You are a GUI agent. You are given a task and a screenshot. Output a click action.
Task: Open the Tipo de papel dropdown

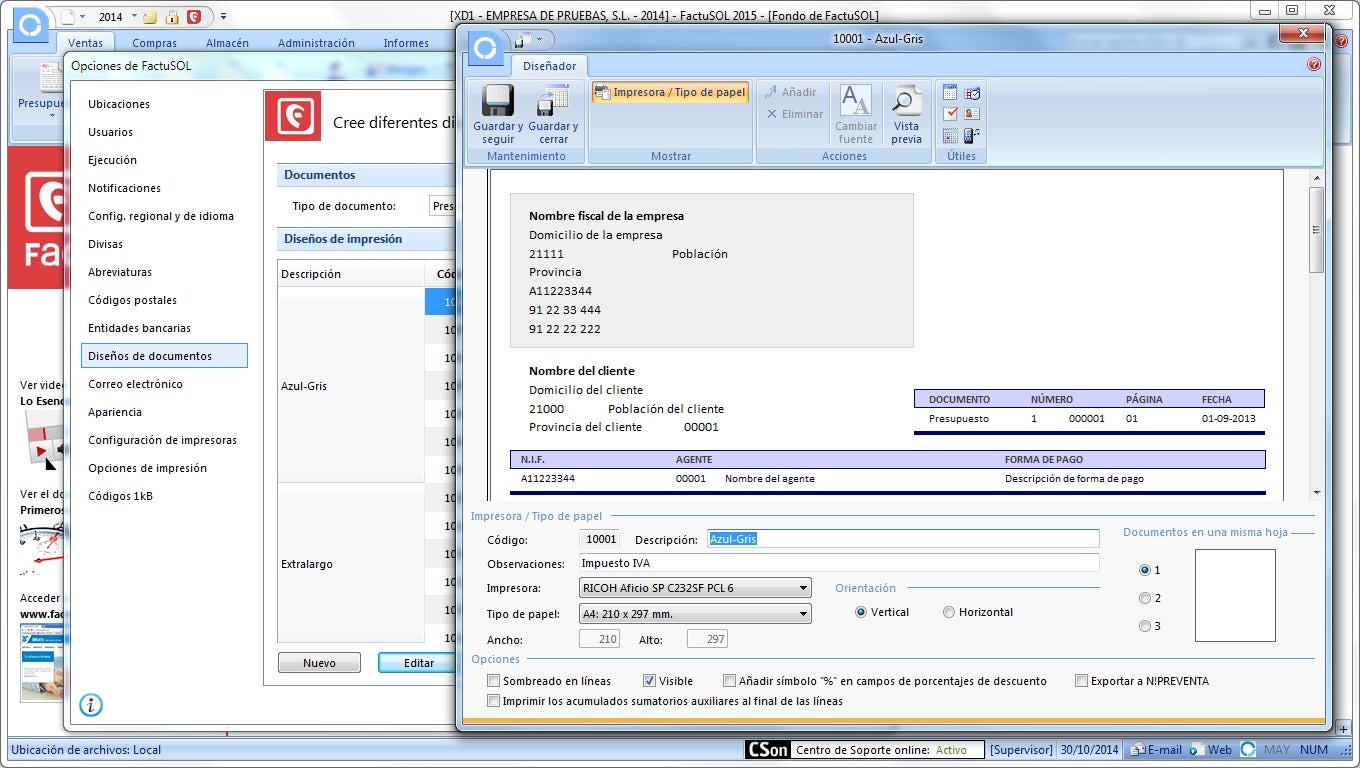pos(803,614)
